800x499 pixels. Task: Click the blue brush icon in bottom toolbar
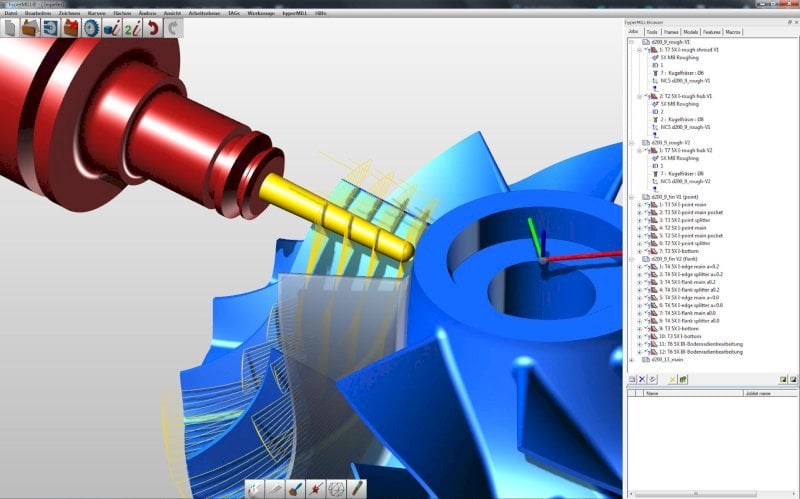(295, 489)
